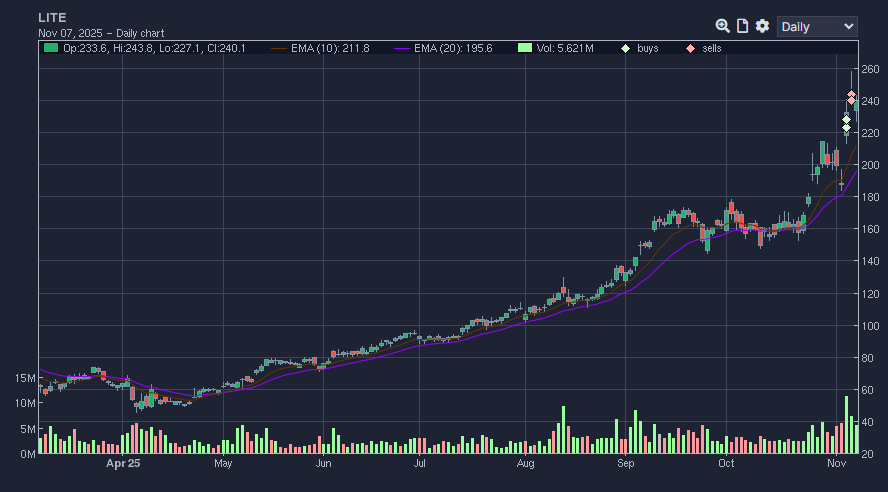Click the zoom magnifier icon
888x492 pixels.
click(x=722, y=26)
